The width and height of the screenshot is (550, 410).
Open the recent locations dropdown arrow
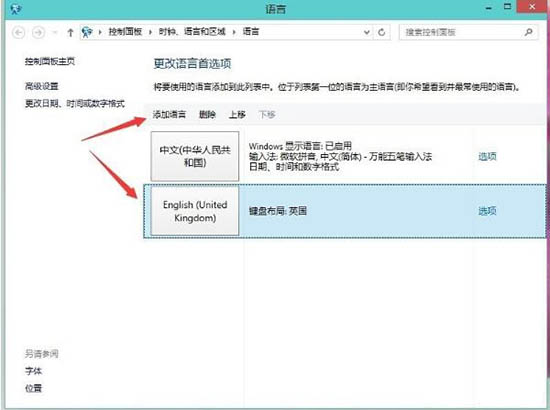[x=55, y=33]
